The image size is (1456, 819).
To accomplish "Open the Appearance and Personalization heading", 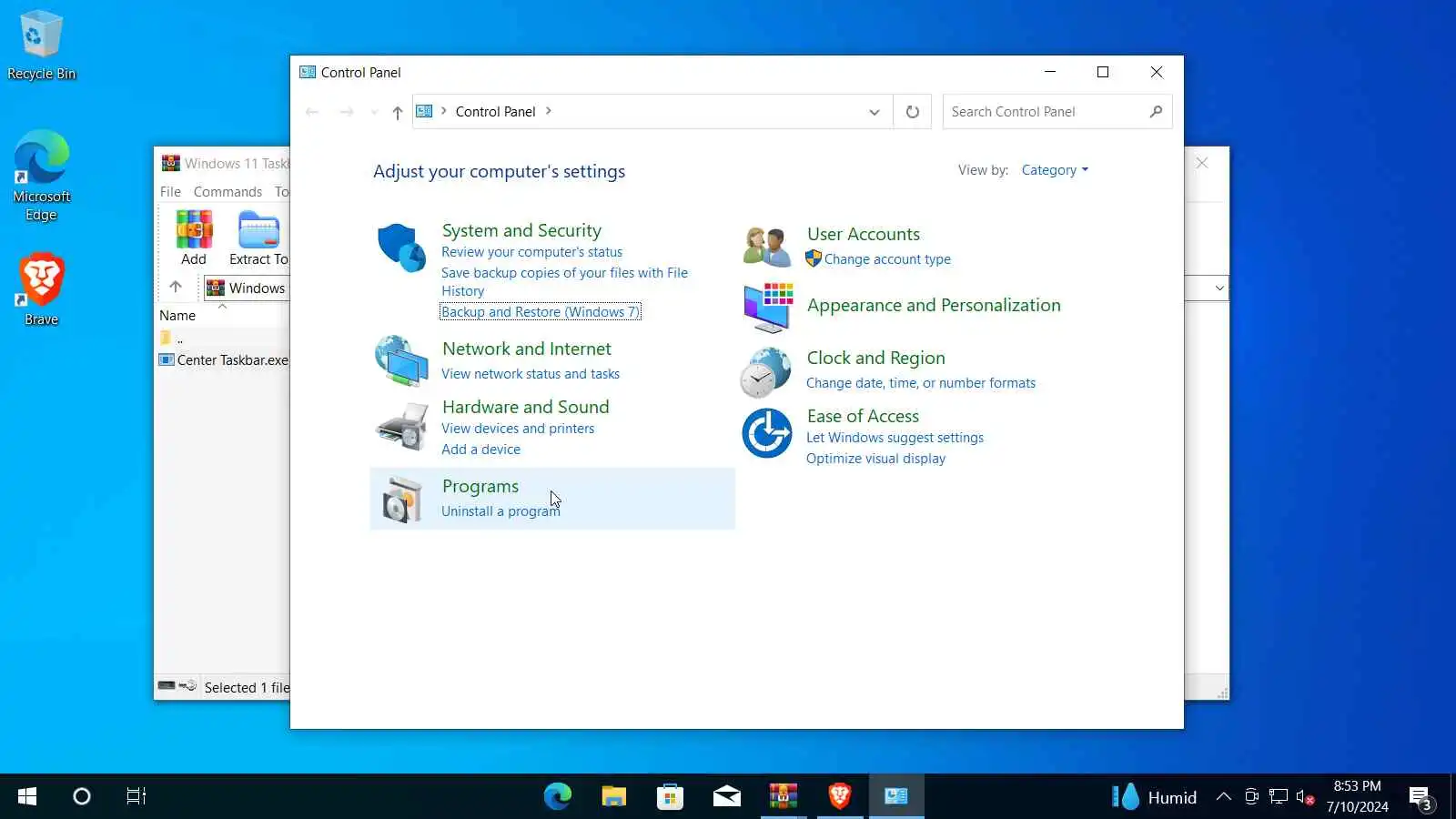I will [934, 305].
